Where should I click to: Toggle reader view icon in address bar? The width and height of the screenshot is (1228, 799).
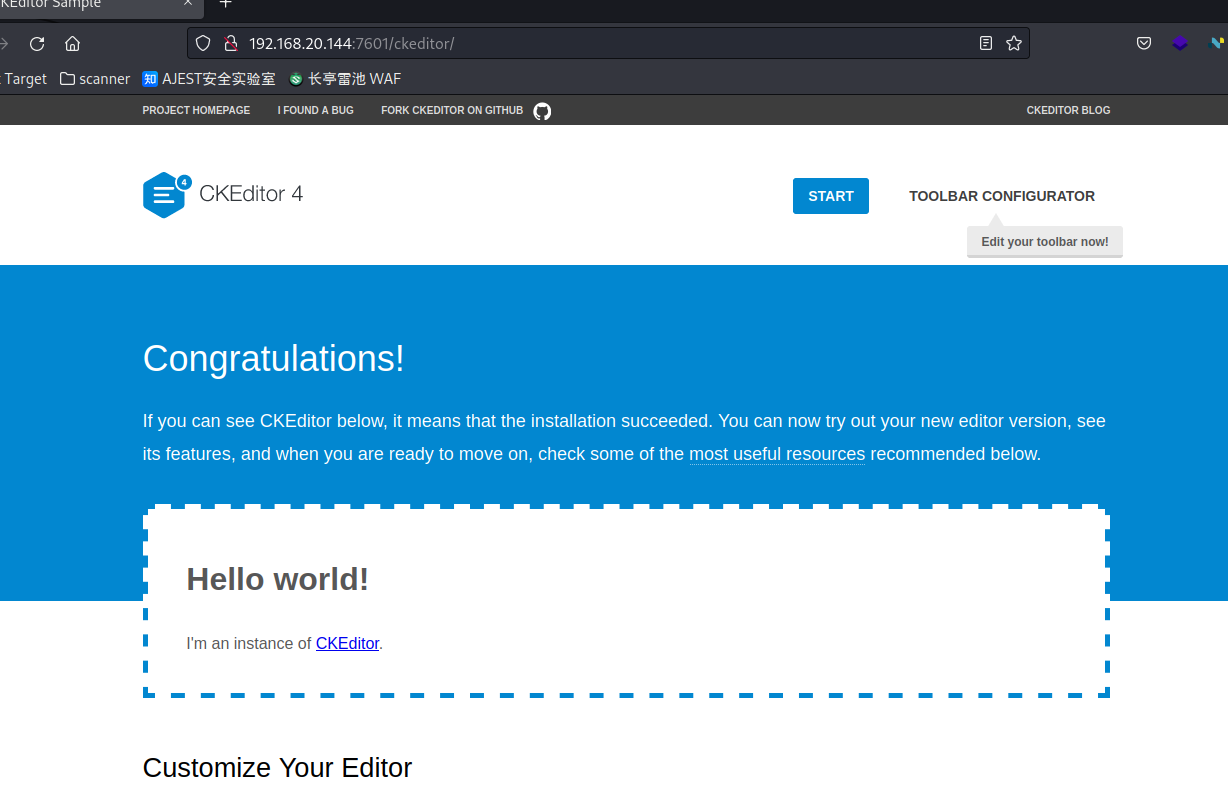click(x=986, y=44)
